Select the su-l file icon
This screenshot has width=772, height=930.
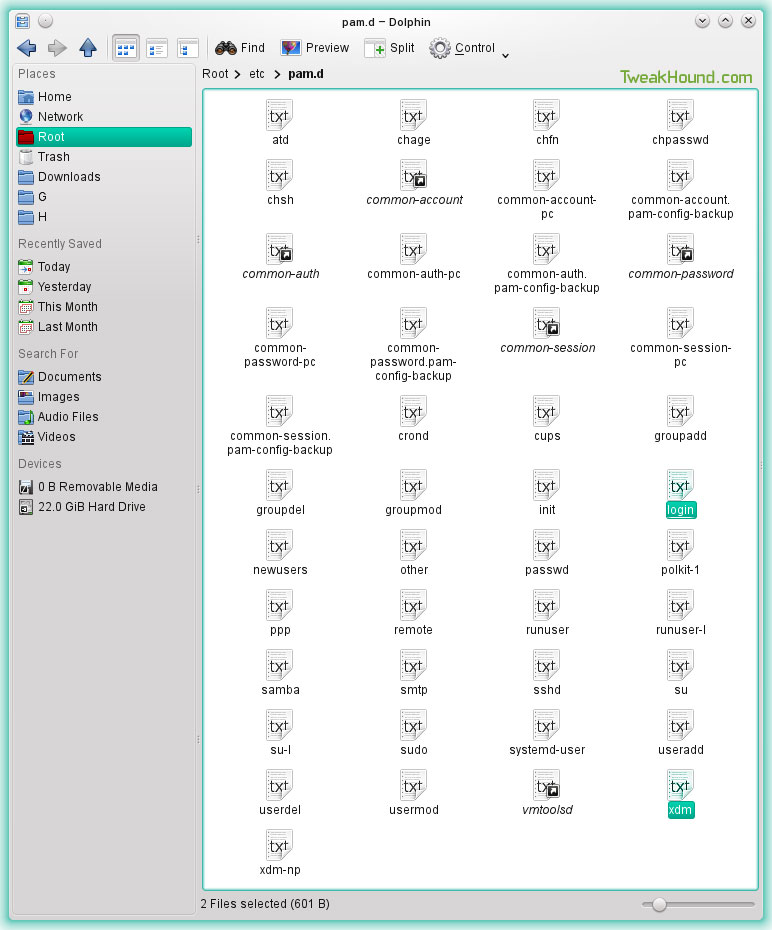pos(279,726)
